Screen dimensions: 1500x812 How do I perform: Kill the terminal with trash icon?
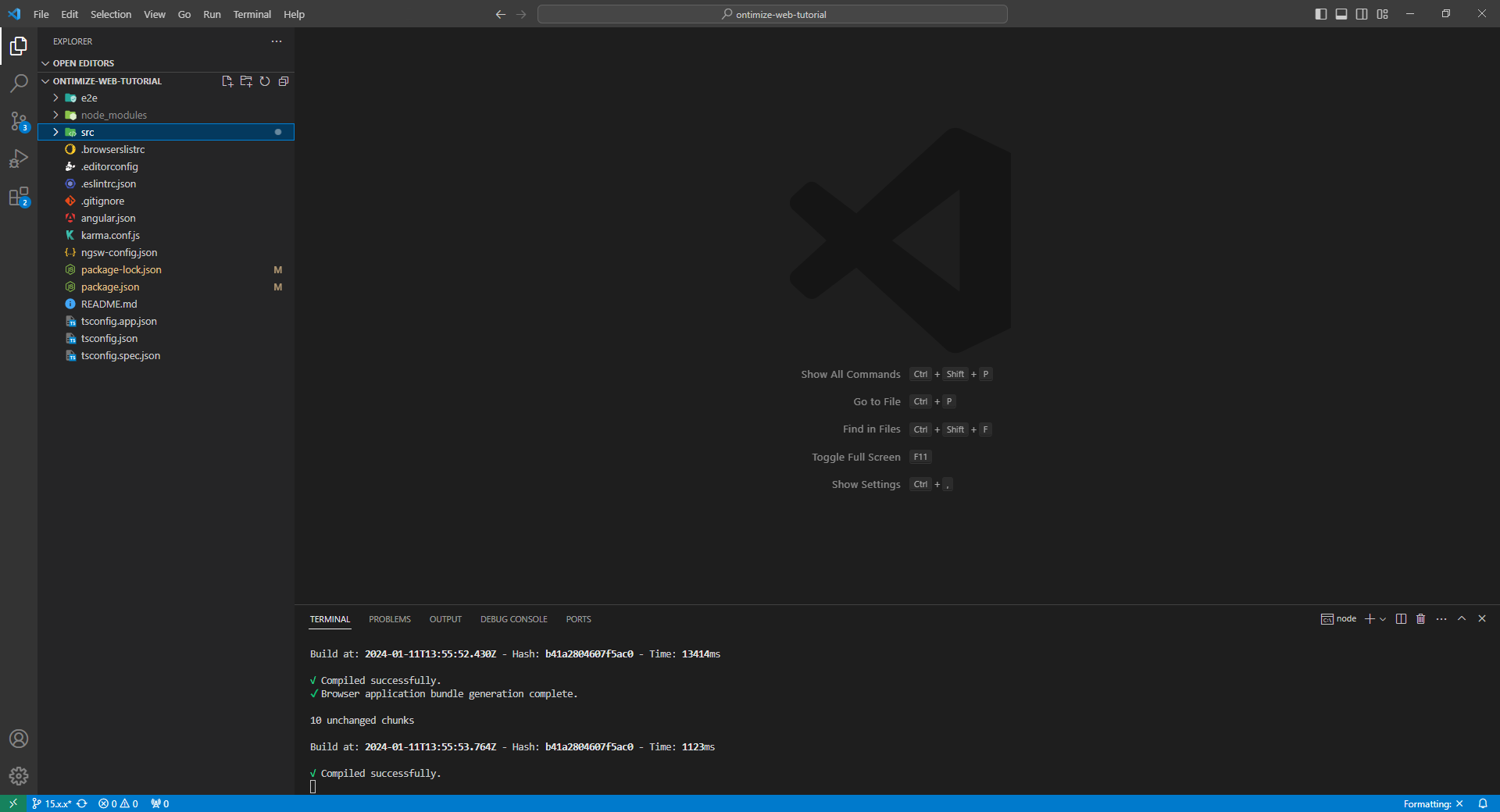coord(1421,619)
